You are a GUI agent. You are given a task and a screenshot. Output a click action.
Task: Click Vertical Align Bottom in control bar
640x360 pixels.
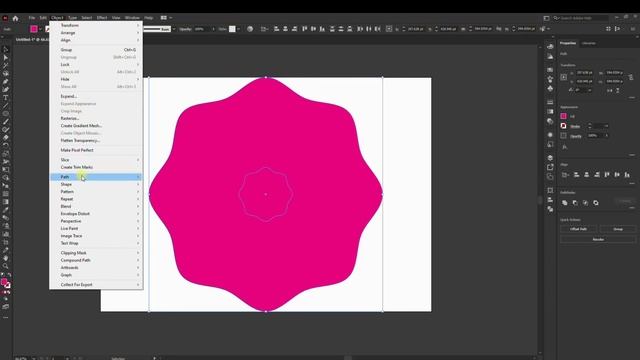(322, 29)
